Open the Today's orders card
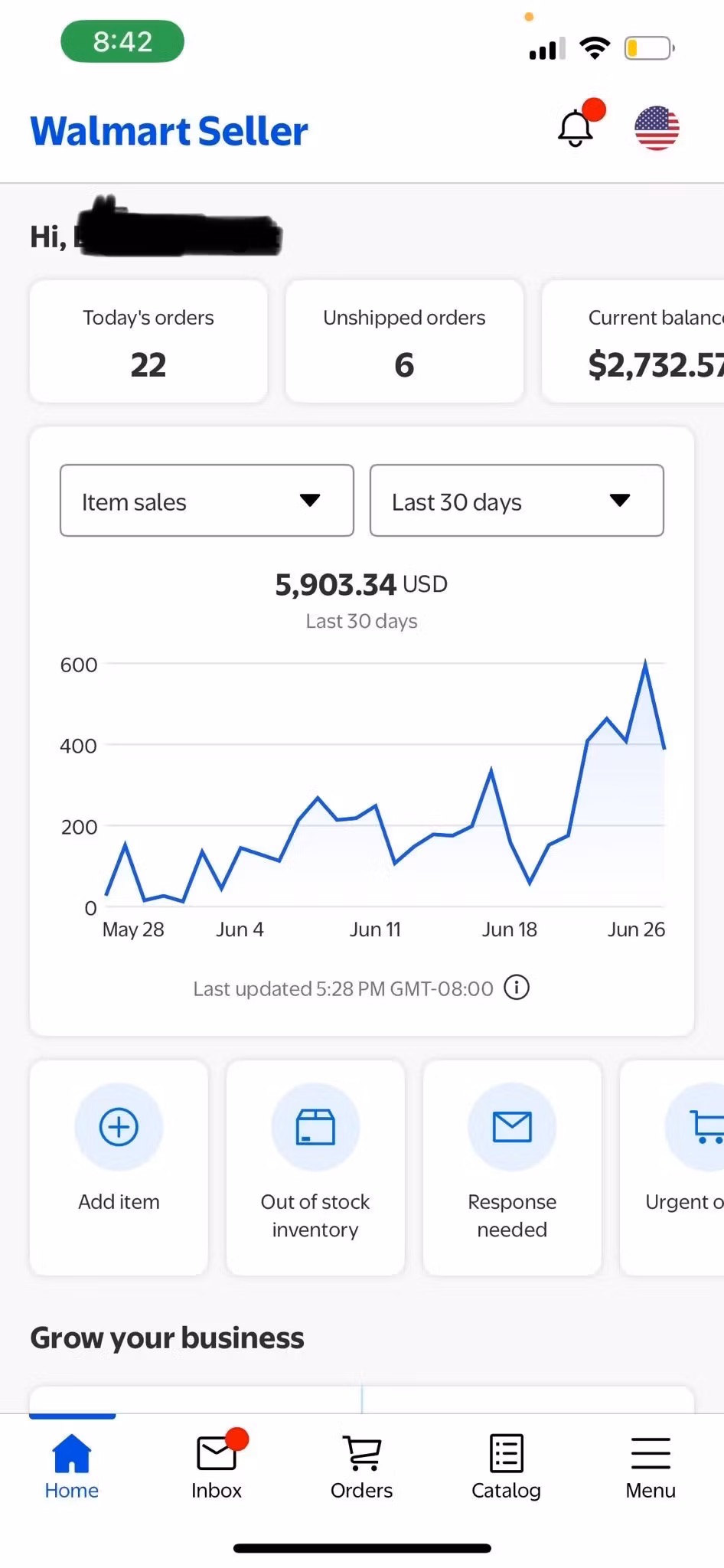Screen dimensions: 724x1568 [x=148, y=341]
